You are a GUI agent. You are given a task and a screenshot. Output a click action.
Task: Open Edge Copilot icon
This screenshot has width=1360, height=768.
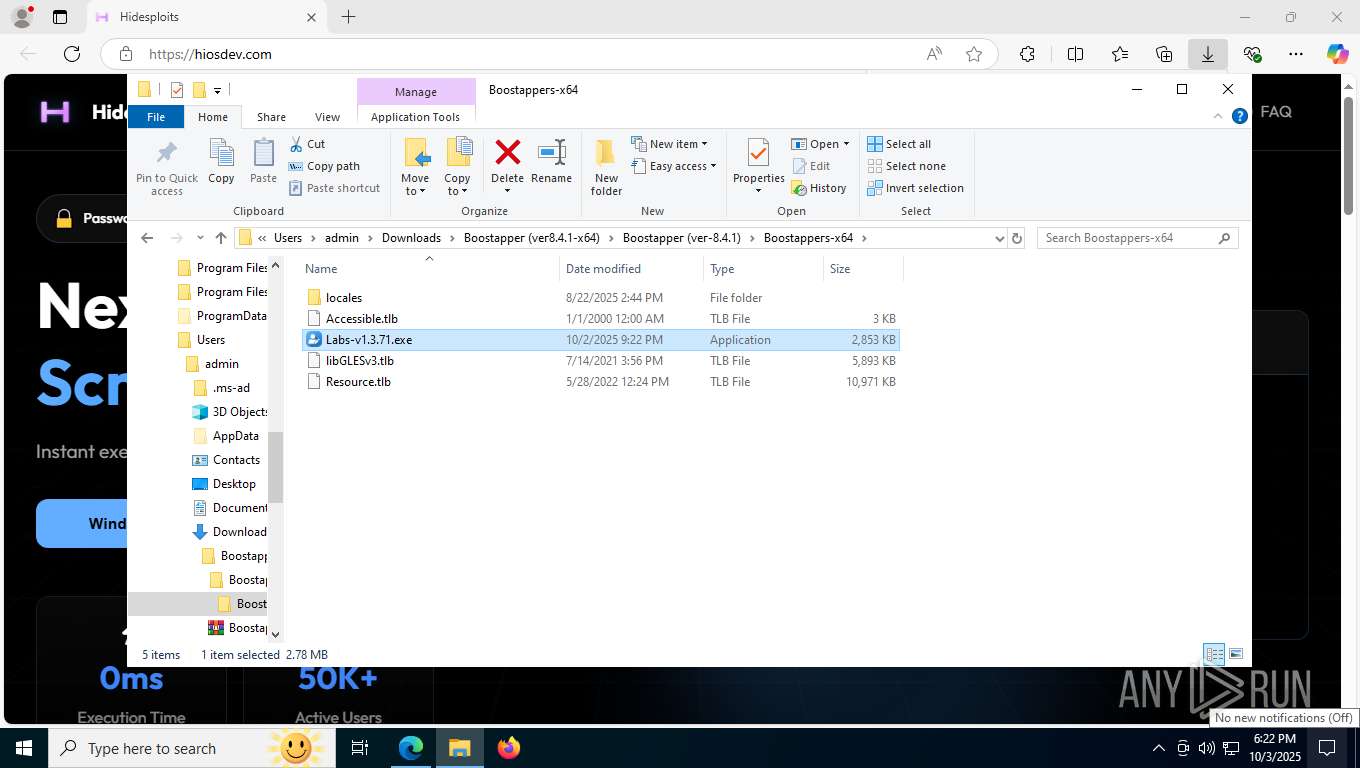pos(1338,54)
